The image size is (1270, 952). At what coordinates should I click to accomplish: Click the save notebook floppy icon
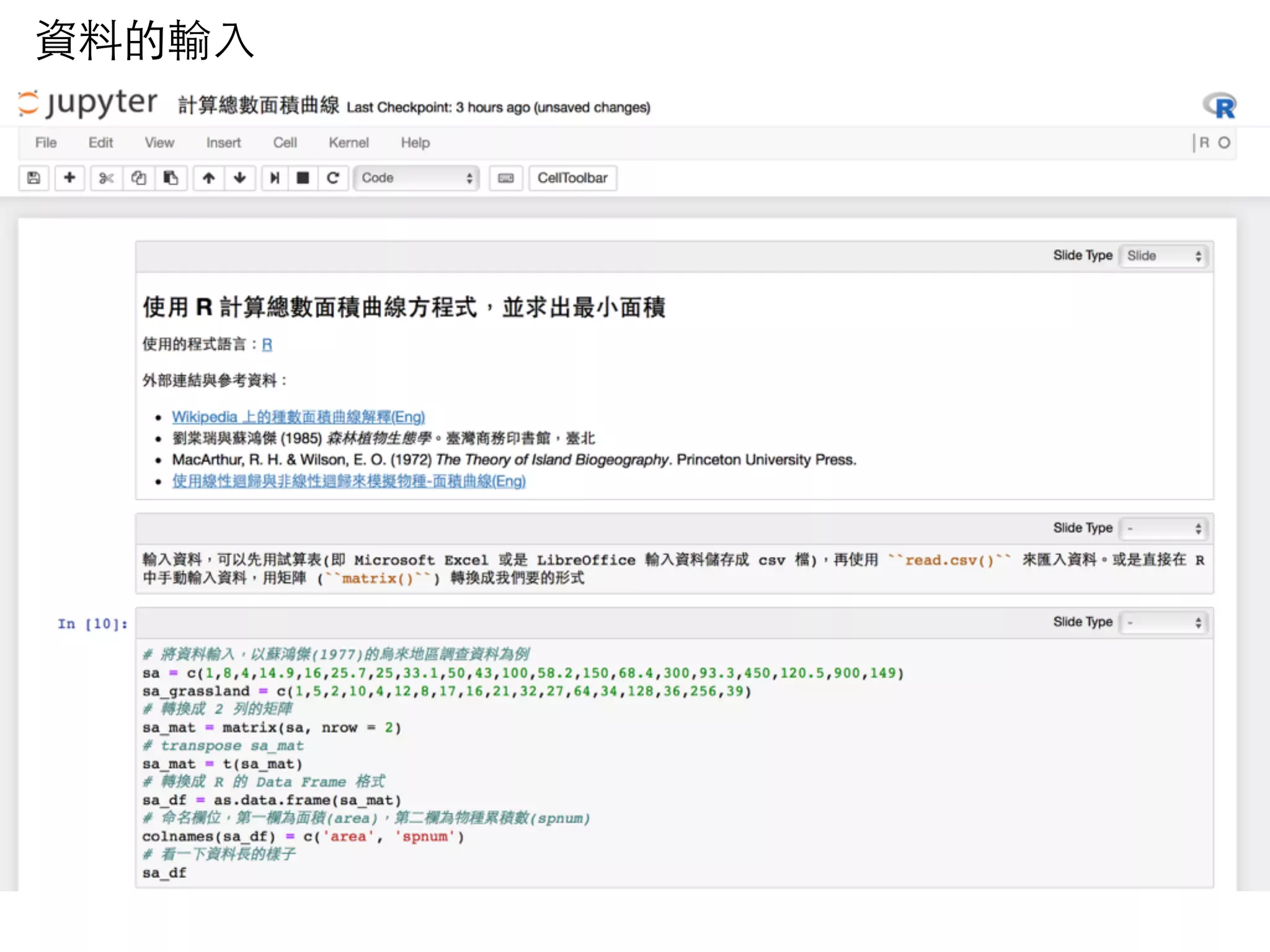(34, 178)
